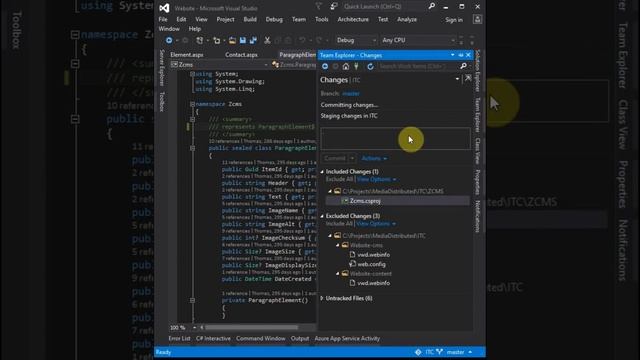Viewport: 640px width, 360px height.
Task: Open the Debug configuration dropdown
Action: [x=356, y=40]
